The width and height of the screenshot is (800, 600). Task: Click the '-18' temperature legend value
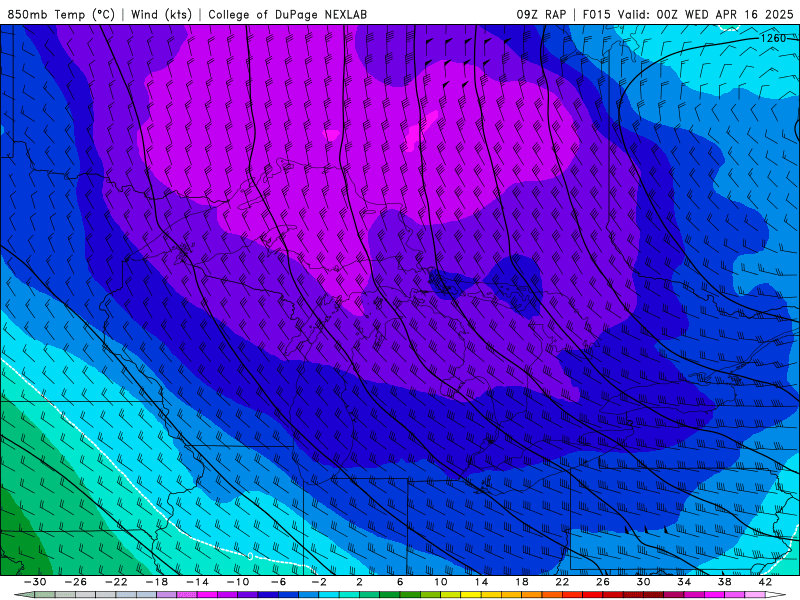click(157, 582)
